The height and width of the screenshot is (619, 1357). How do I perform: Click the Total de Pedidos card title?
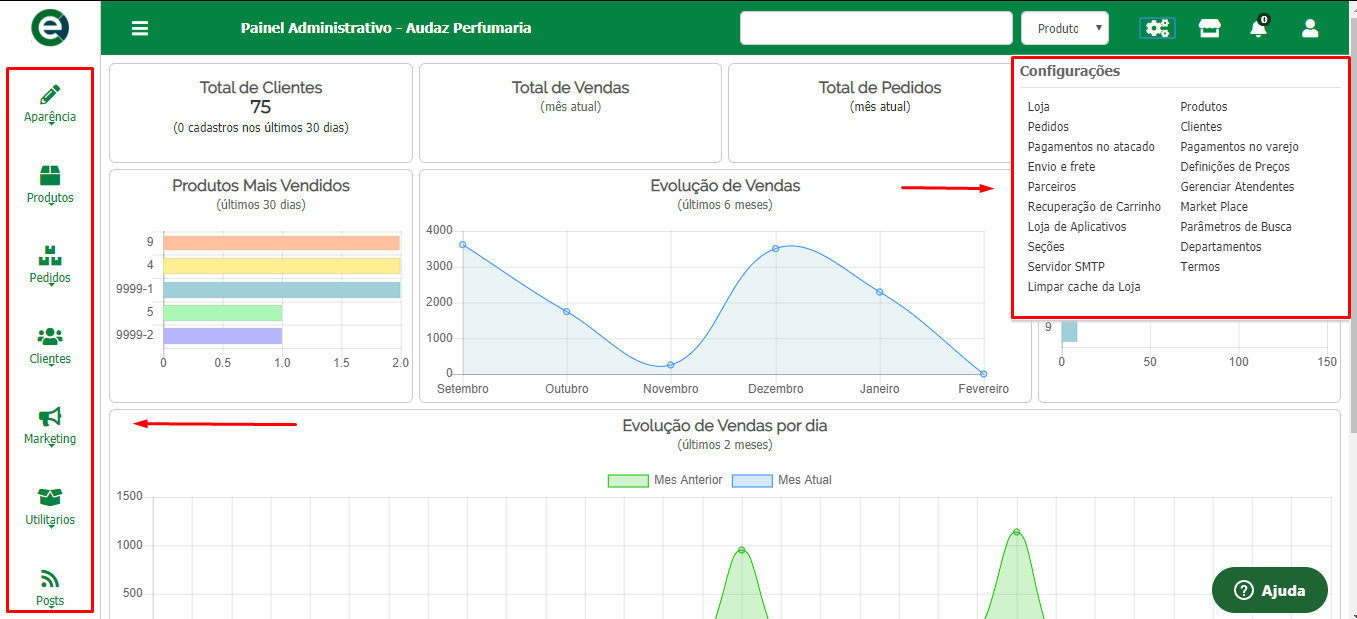880,88
